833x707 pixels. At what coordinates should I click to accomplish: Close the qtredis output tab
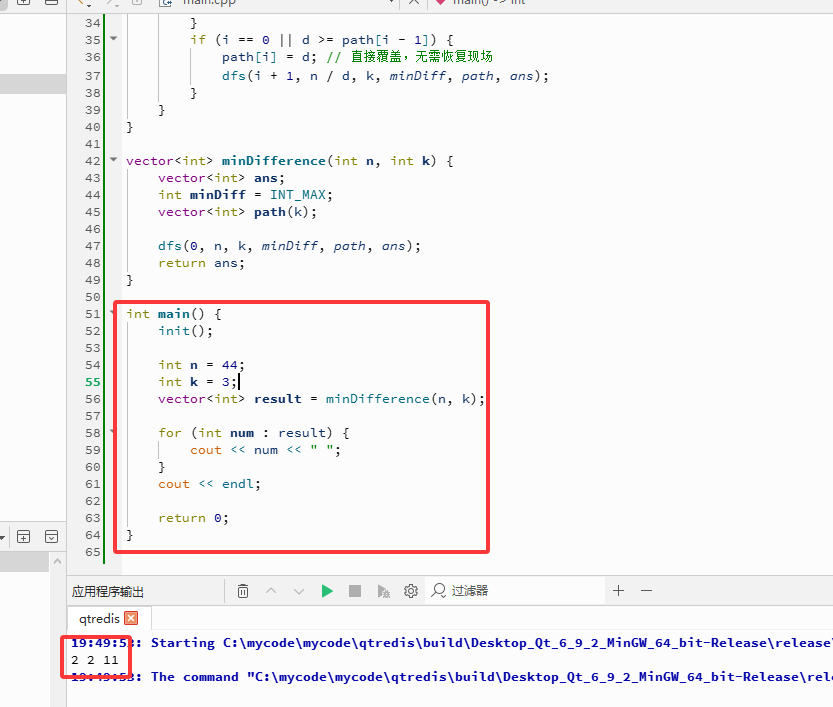click(x=131, y=618)
